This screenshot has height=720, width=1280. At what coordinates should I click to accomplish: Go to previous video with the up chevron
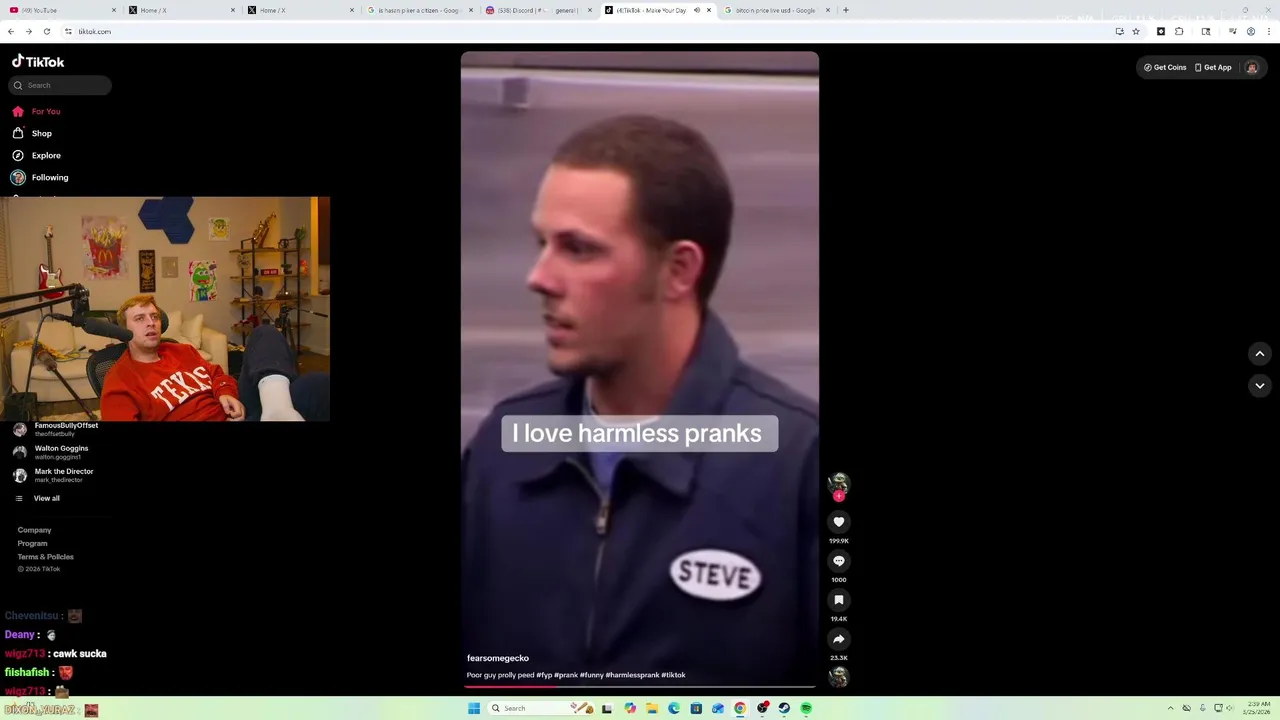click(1260, 354)
